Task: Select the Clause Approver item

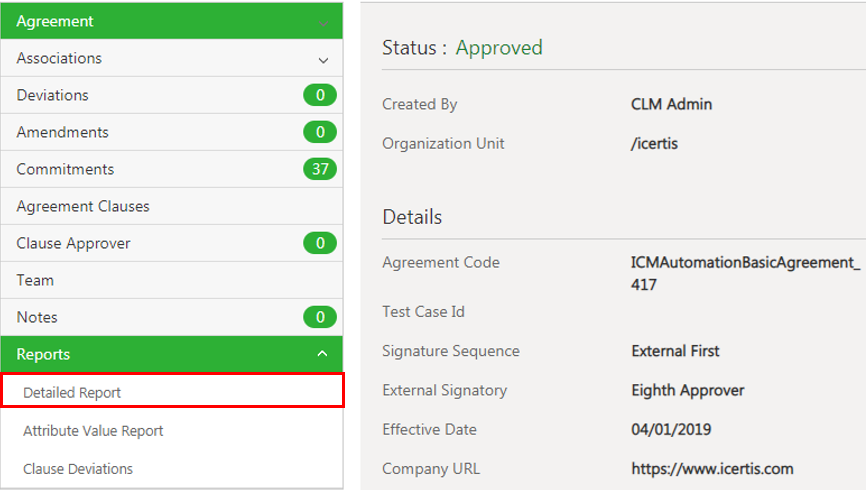Action: 74,243
